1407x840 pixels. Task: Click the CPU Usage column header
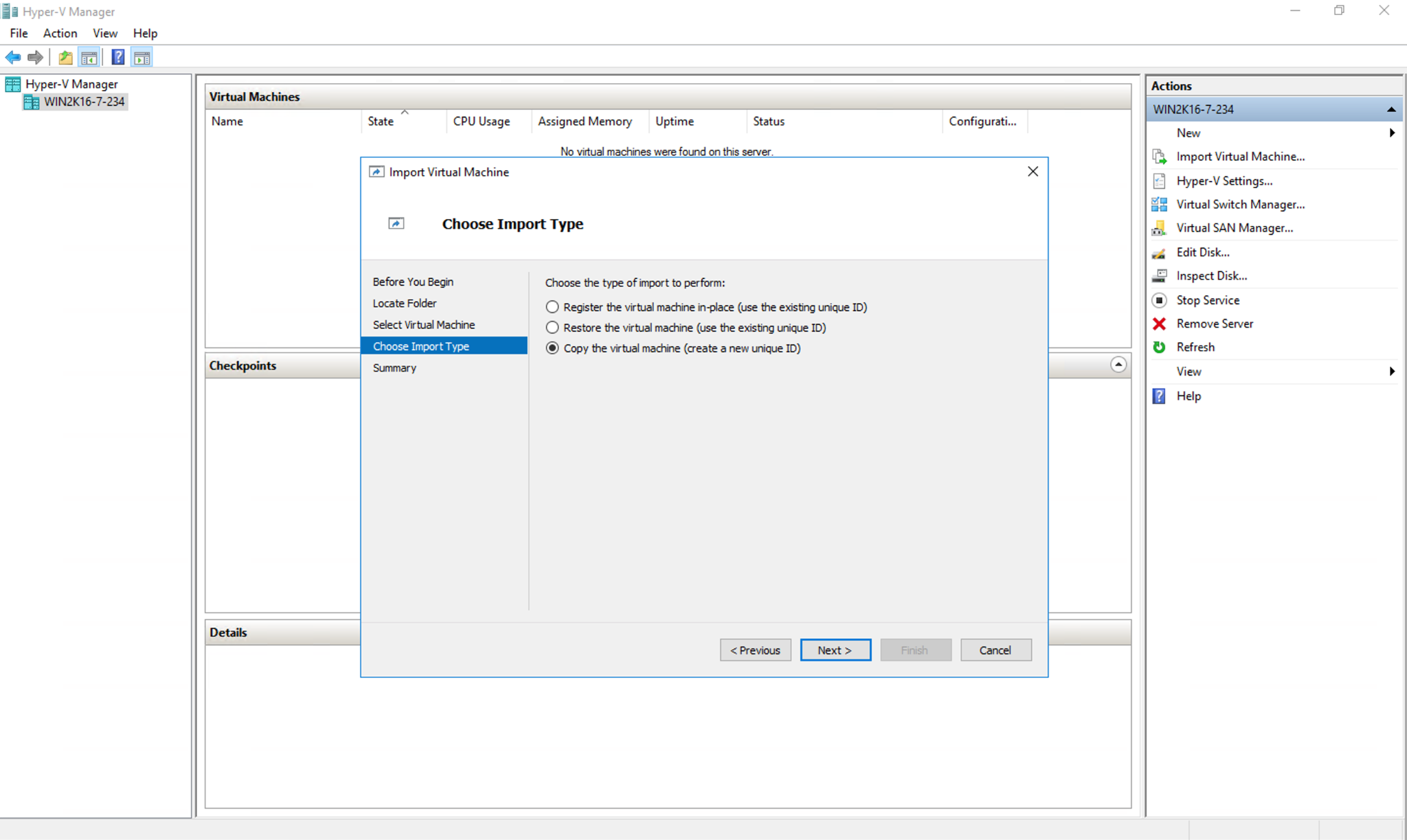tap(488, 122)
